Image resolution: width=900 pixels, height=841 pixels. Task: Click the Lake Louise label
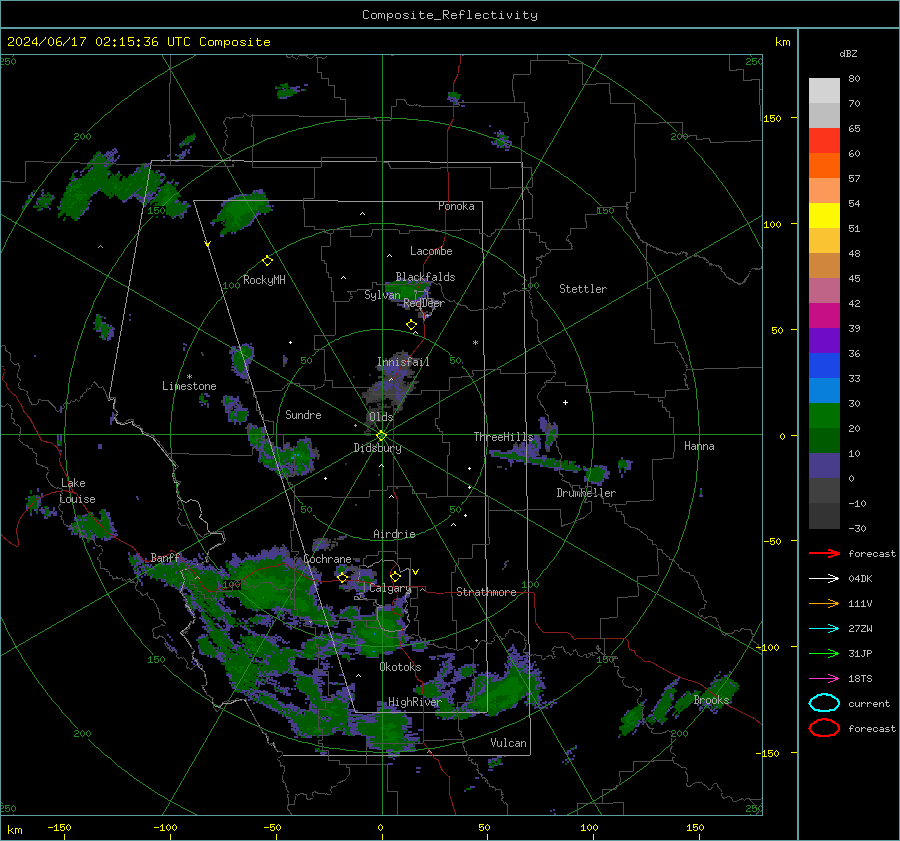point(77,491)
